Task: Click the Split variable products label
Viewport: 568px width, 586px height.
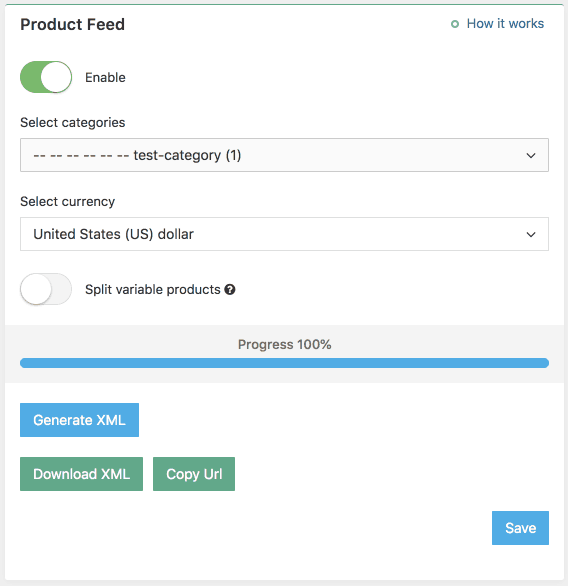Action: pyautogui.click(x=153, y=290)
